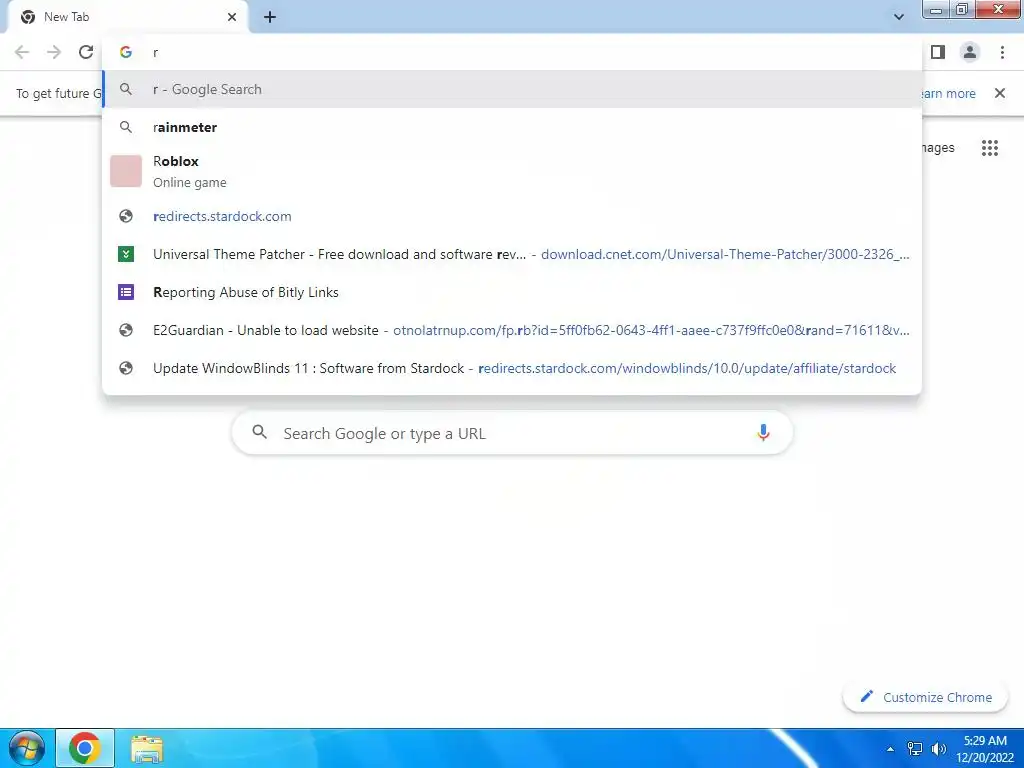
Task: Click the green cnet favicon icon
Action: point(126,254)
